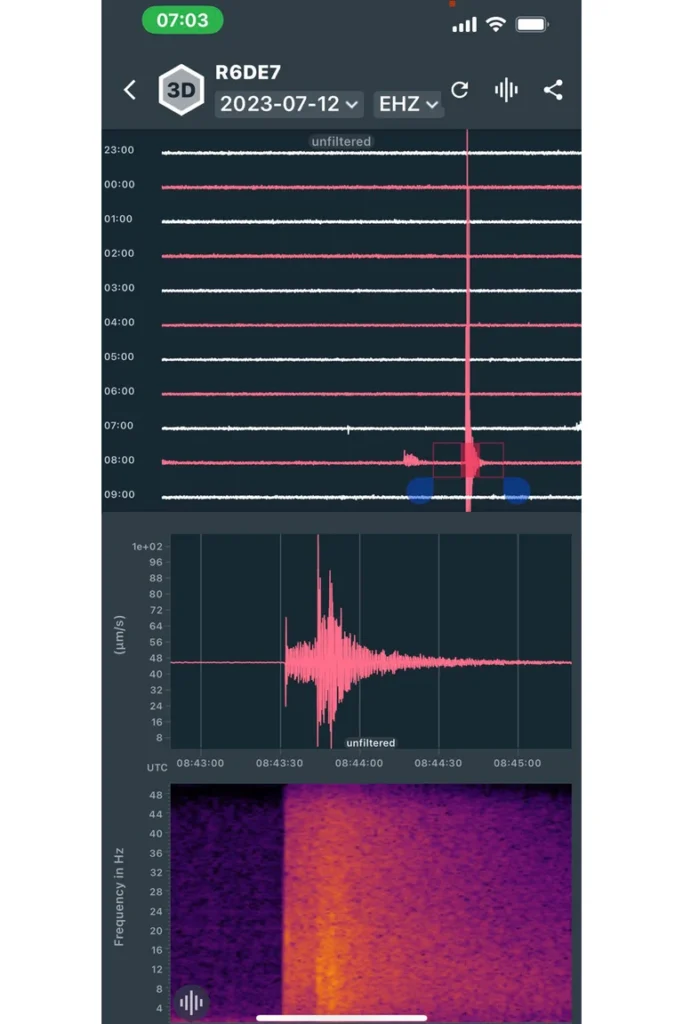Viewport: 683px width, 1024px height.
Task: Select the 00:00 helicorder trace
Action: (x=370, y=187)
